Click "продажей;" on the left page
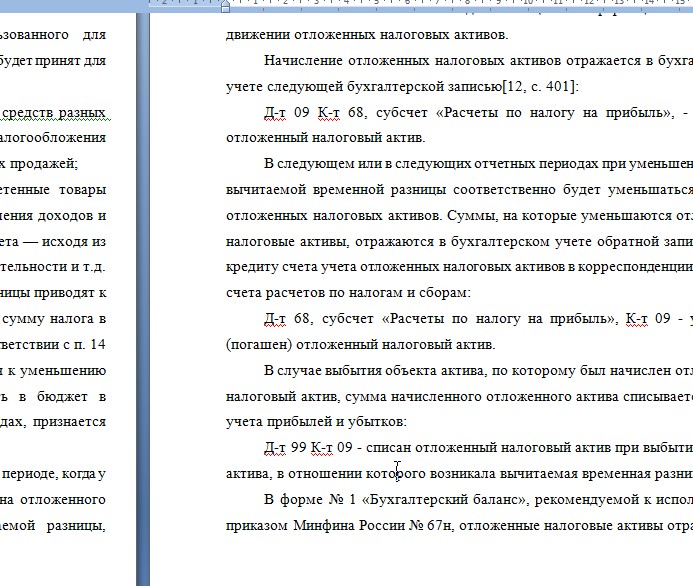This screenshot has width=693, height=586. click(x=44, y=164)
